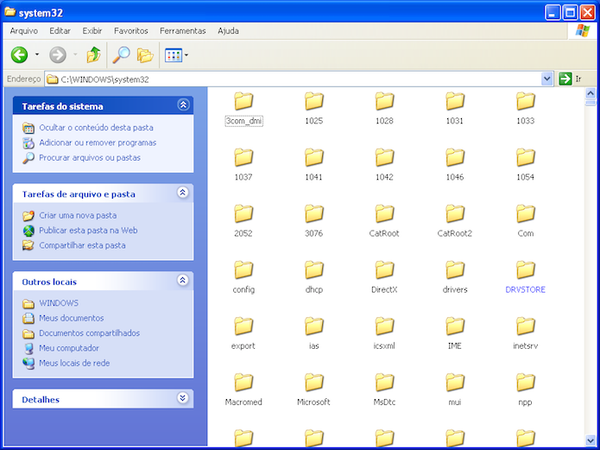Open Meus documentos in Outros locais

pos(71,318)
